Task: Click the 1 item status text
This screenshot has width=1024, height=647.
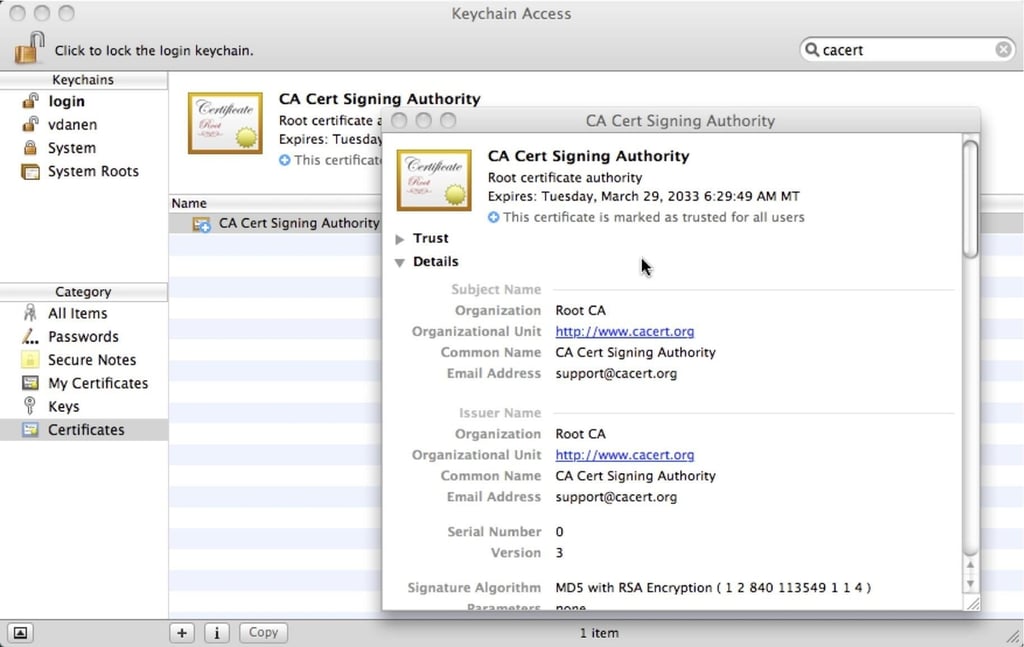Action: pos(599,633)
